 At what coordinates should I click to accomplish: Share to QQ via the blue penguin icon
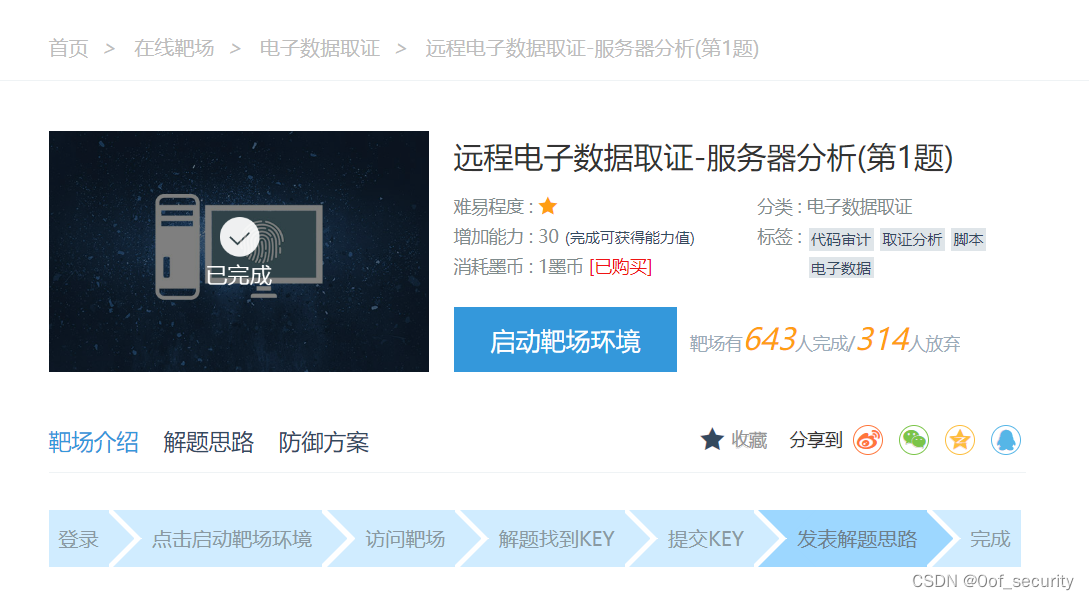coord(1006,440)
